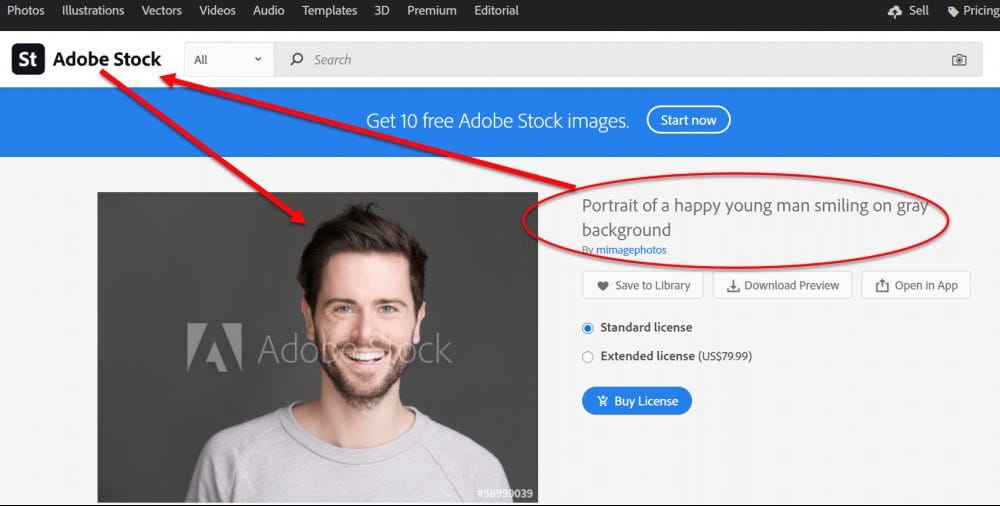The height and width of the screenshot is (506, 1000).
Task: Click the Open in App button
Action: point(916,285)
